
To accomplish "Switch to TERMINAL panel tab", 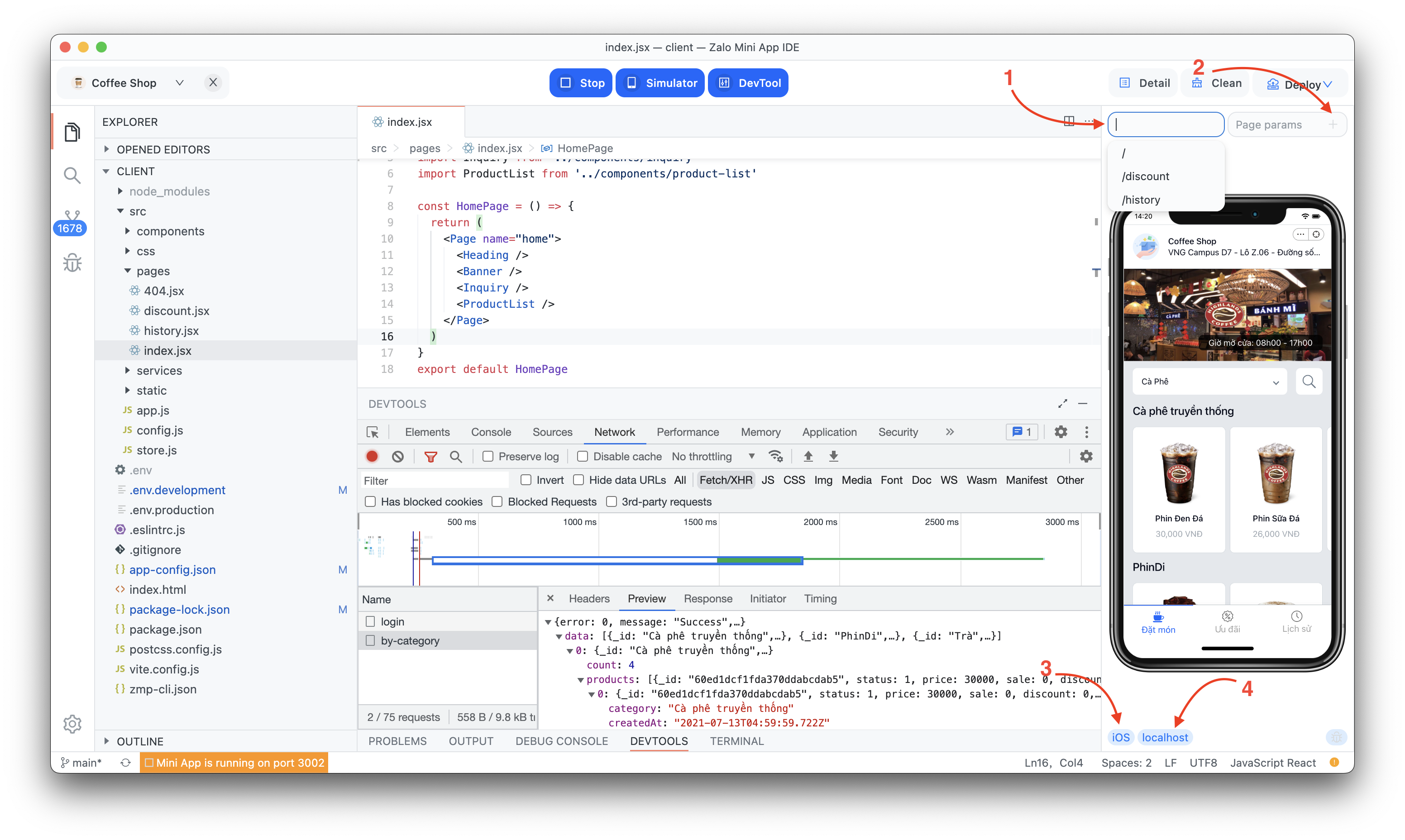I will [x=736, y=741].
